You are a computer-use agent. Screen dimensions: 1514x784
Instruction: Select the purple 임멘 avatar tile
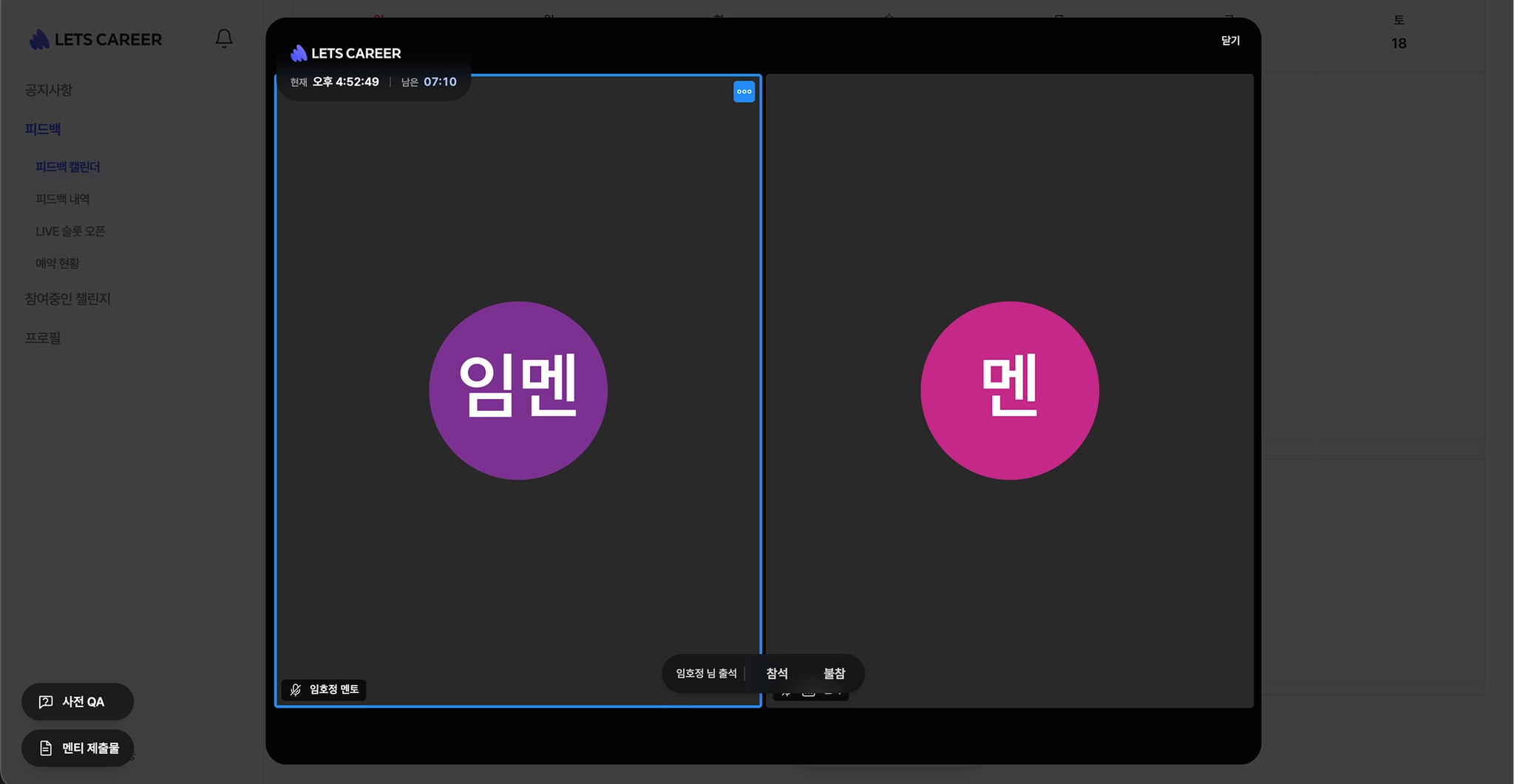click(518, 390)
